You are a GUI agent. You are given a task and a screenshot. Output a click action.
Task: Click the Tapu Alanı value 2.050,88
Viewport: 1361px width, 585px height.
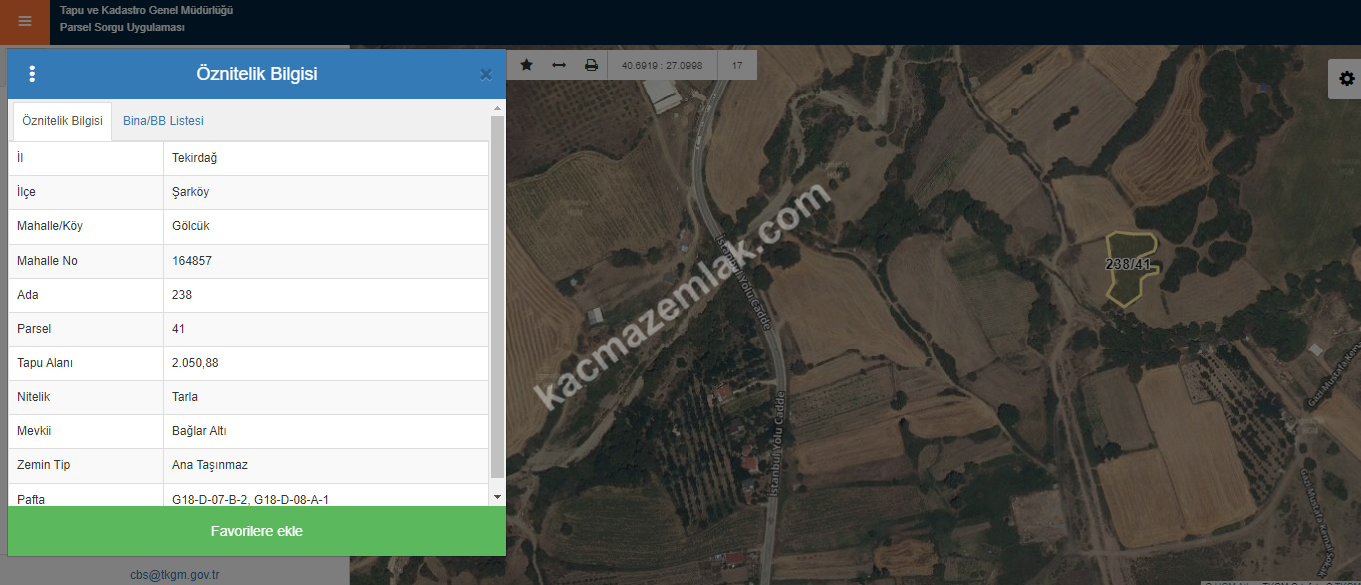click(x=325, y=363)
